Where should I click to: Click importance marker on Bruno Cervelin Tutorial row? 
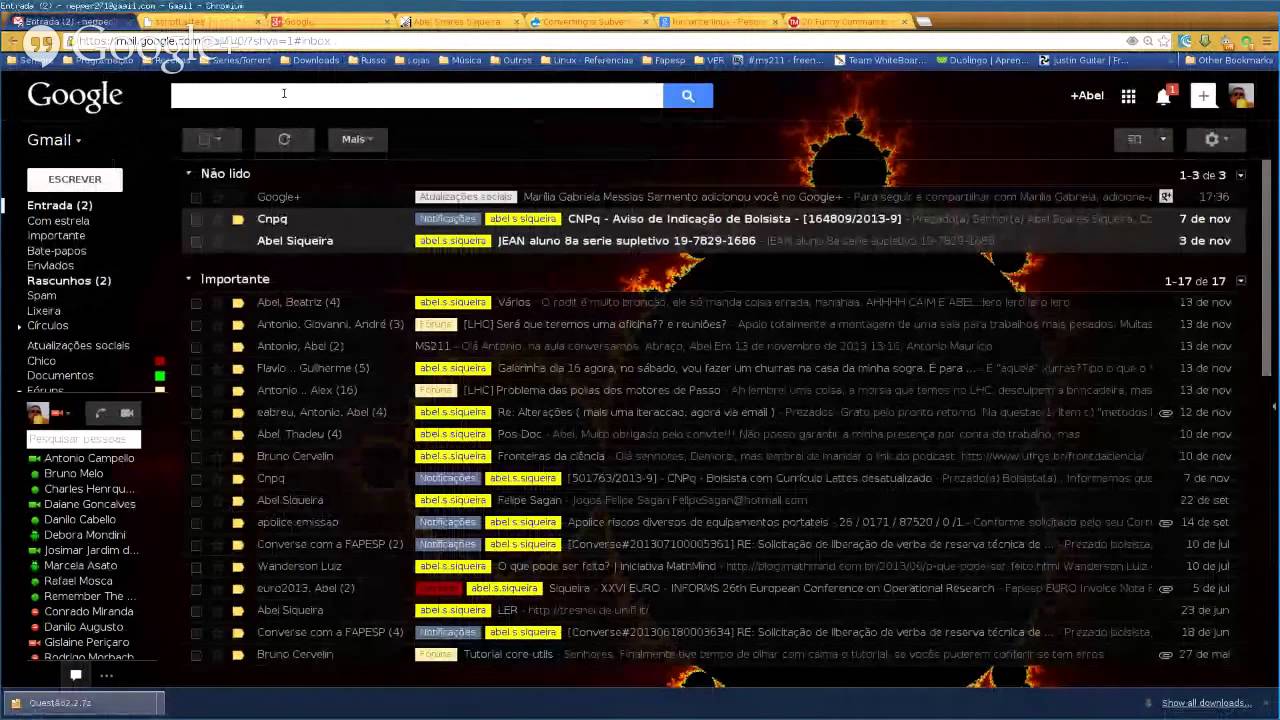pos(237,654)
